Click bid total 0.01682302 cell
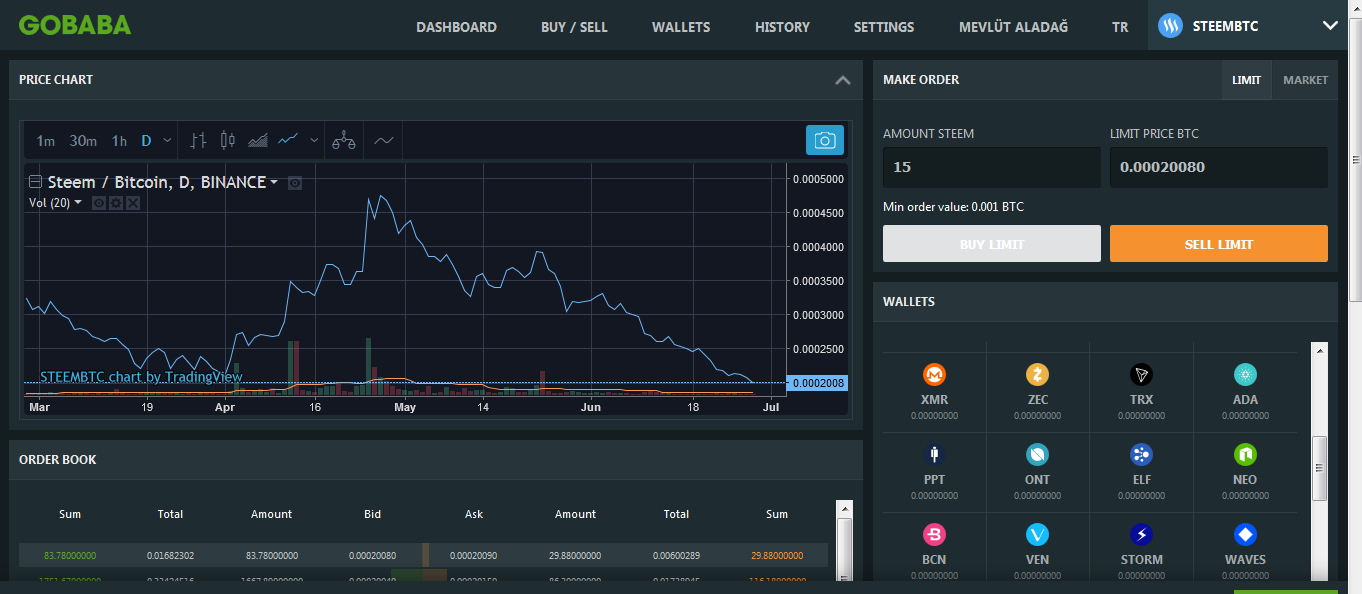This screenshot has width=1362, height=594. tap(171, 555)
